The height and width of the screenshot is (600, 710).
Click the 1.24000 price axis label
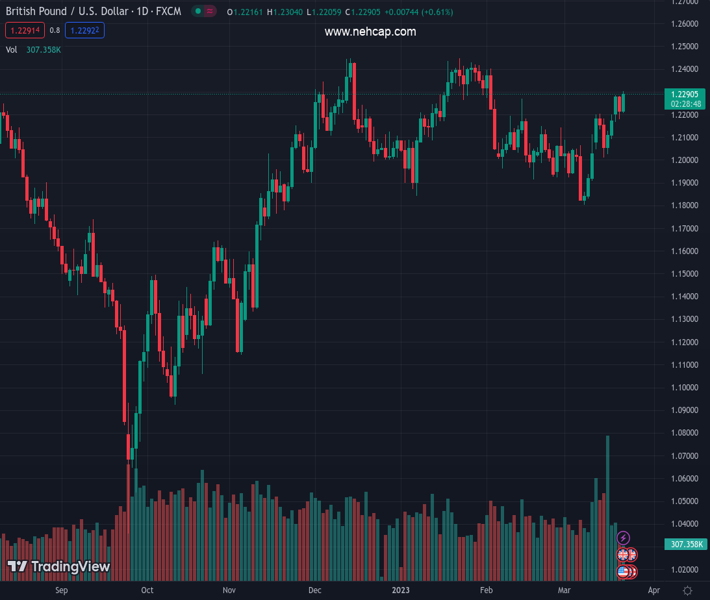pos(685,69)
